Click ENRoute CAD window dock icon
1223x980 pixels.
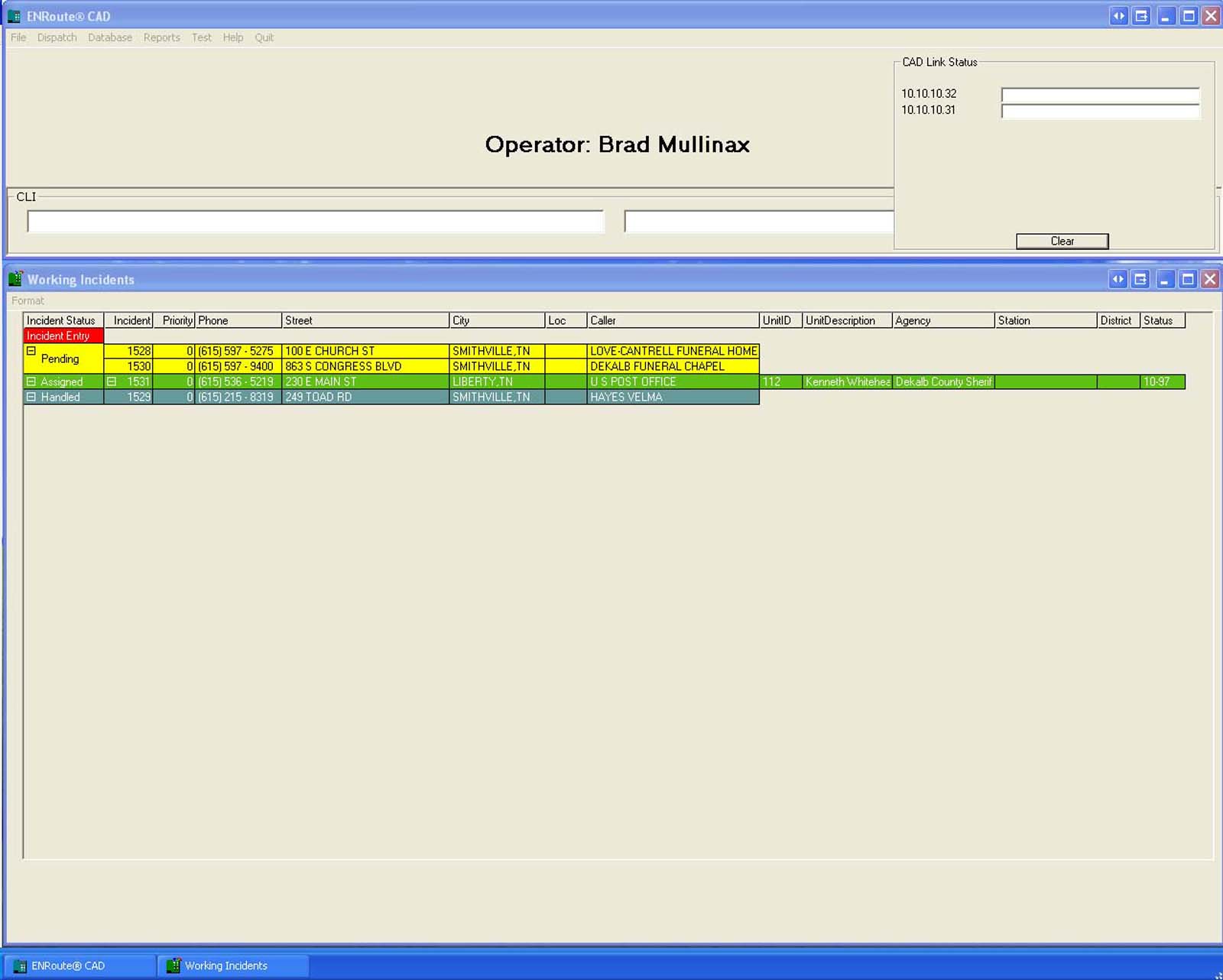point(1141,16)
